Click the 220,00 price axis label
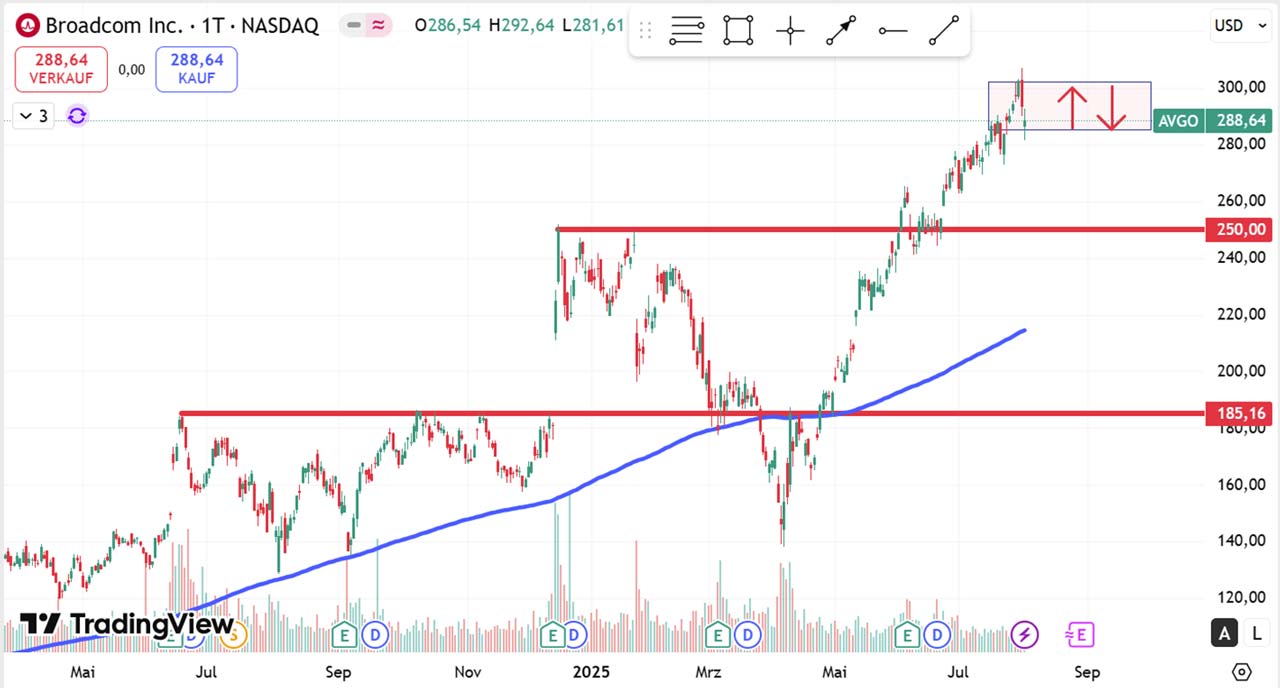Viewport: 1280px width, 688px height. (1241, 314)
